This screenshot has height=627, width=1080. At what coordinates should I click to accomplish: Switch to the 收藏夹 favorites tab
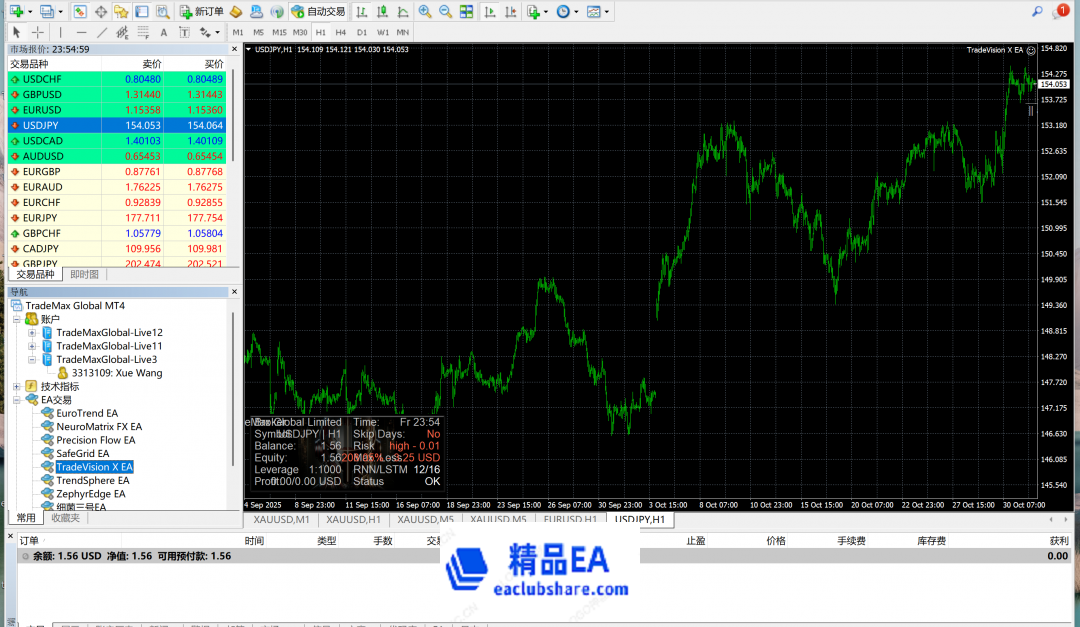coord(65,517)
